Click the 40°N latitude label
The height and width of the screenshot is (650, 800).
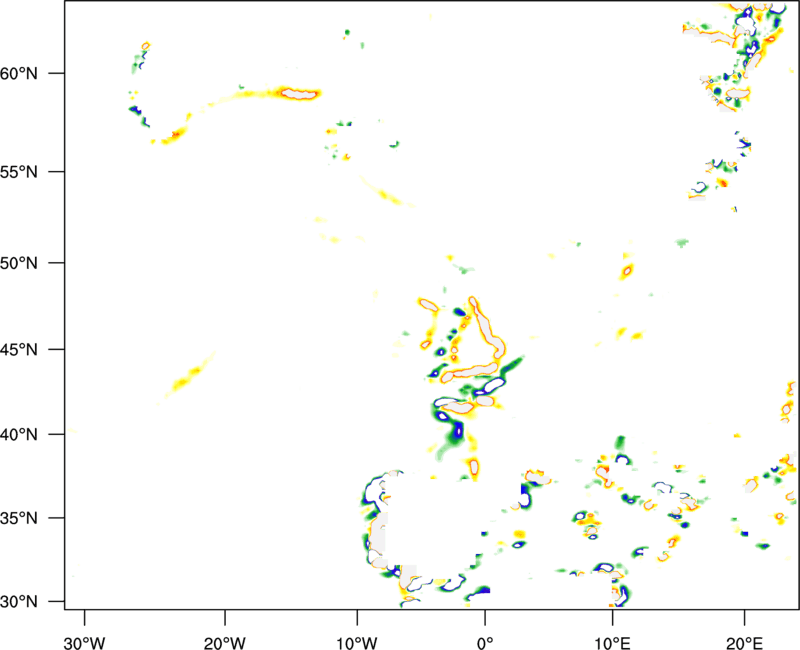(19, 434)
